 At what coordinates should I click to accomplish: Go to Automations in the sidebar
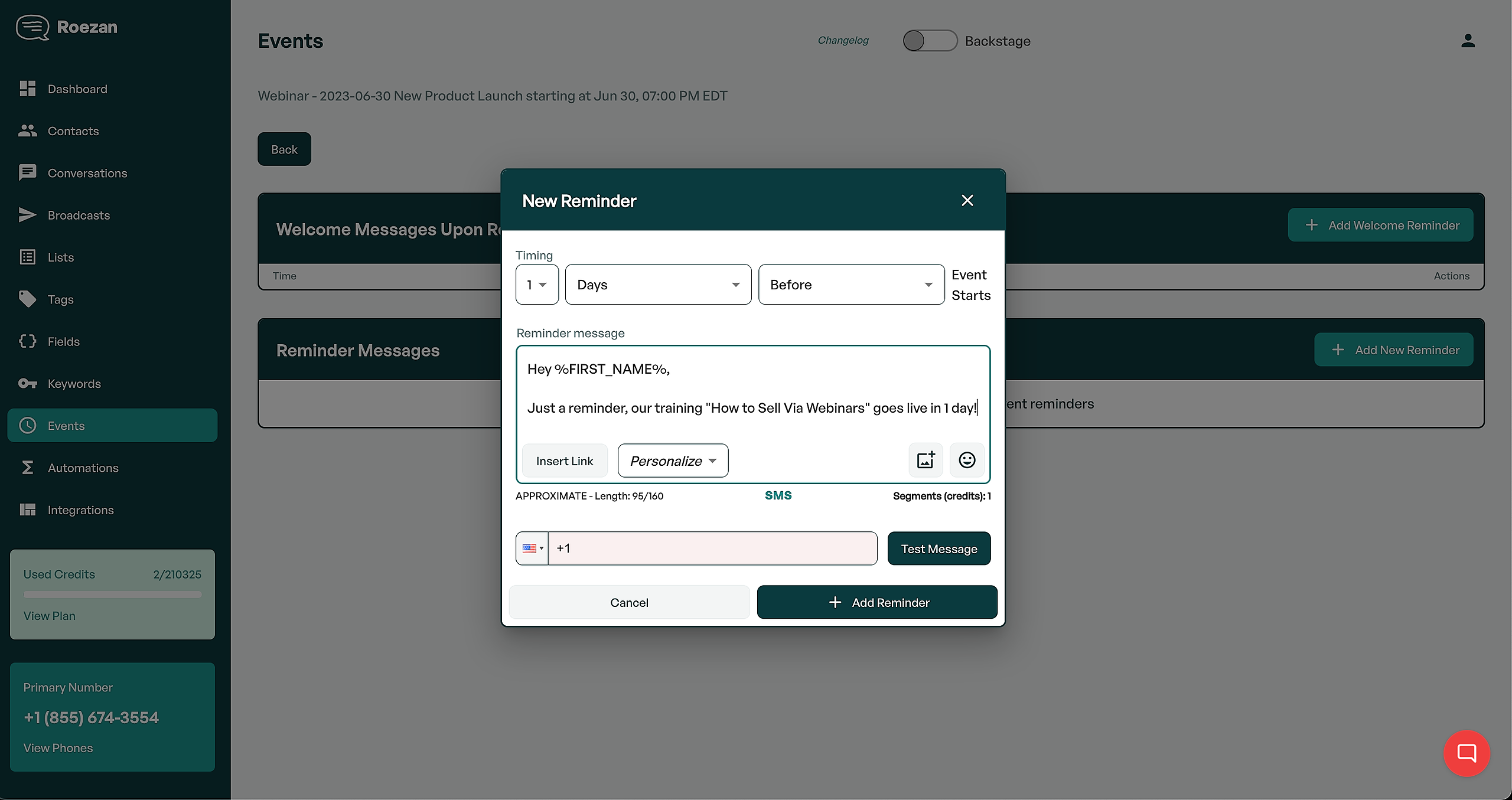(83, 468)
